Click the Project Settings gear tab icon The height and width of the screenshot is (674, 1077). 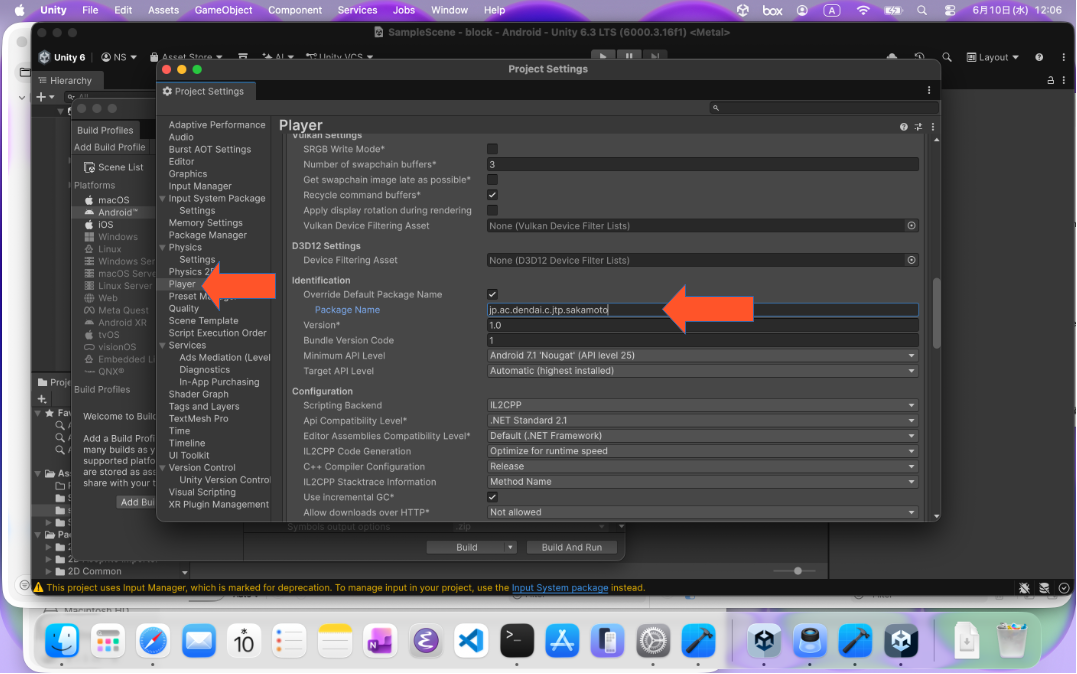click(x=167, y=91)
